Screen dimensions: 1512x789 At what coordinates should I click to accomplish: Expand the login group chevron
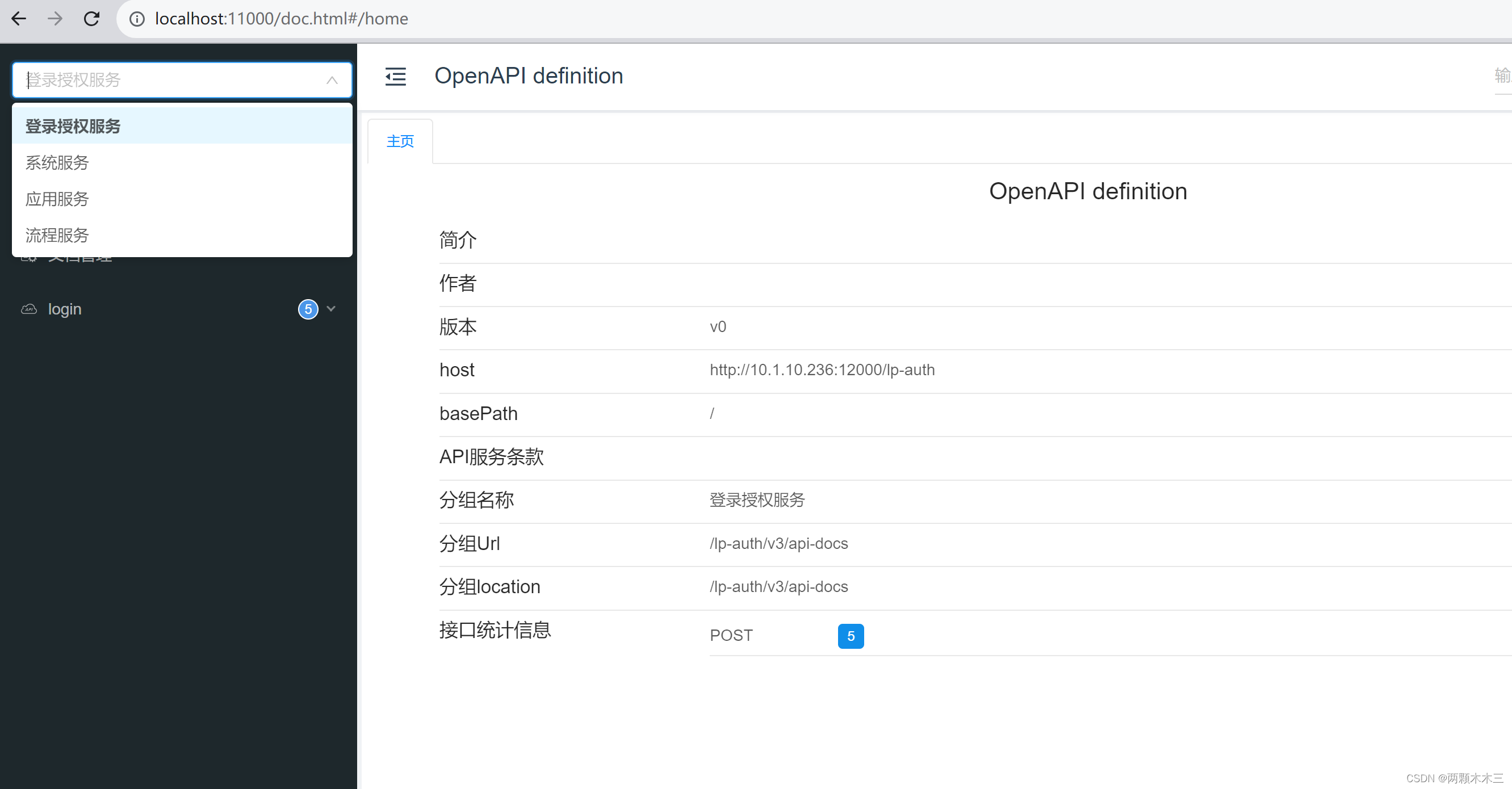[x=331, y=309]
